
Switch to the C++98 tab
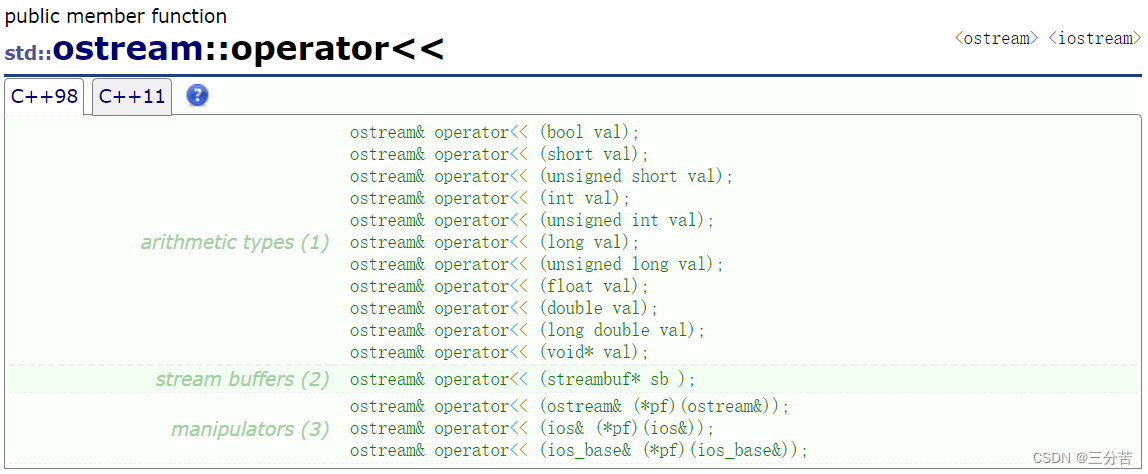click(44, 97)
